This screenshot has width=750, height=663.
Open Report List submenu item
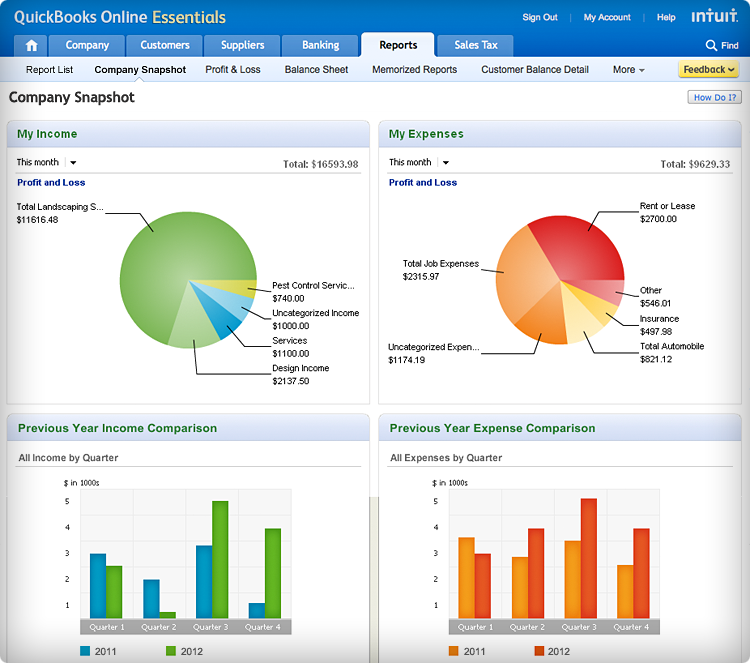pyautogui.click(x=49, y=70)
